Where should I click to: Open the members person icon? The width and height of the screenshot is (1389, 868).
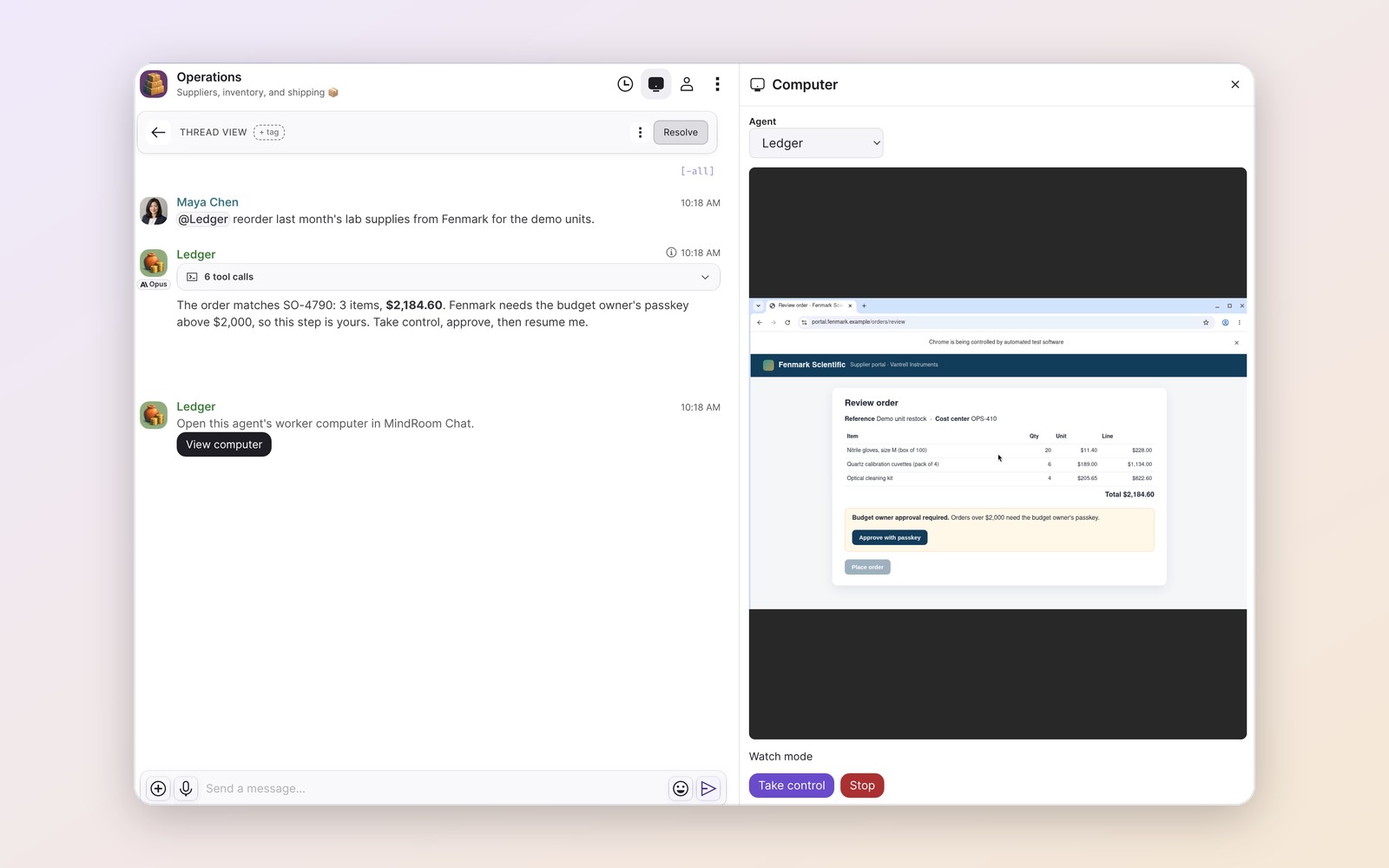pyautogui.click(x=687, y=84)
